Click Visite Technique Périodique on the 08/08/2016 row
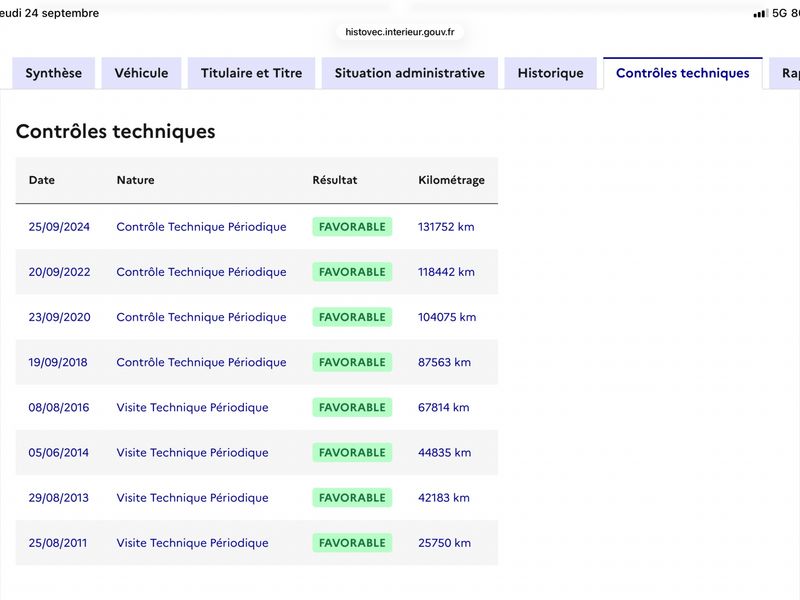The image size is (800, 600). click(x=192, y=407)
